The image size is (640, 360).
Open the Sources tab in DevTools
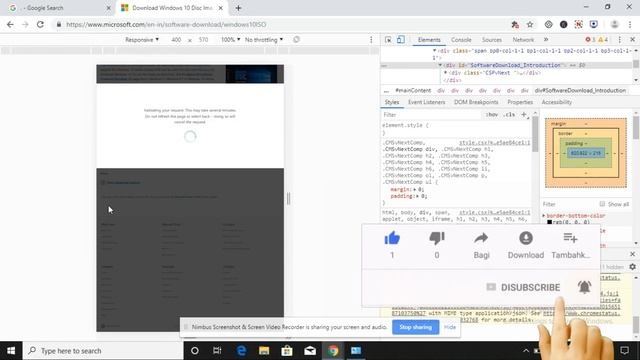tap(491, 40)
